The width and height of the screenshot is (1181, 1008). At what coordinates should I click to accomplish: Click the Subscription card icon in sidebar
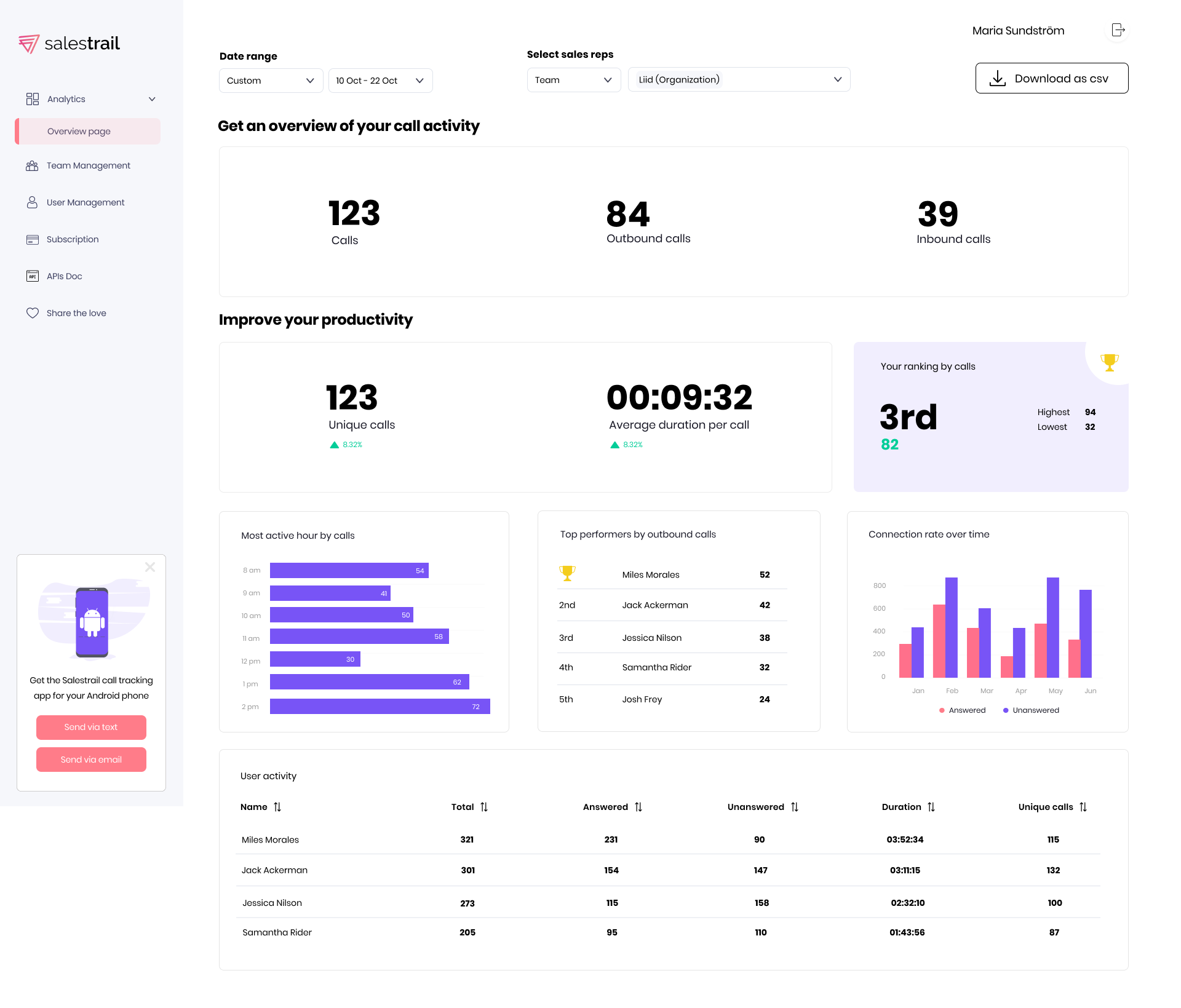pos(32,239)
